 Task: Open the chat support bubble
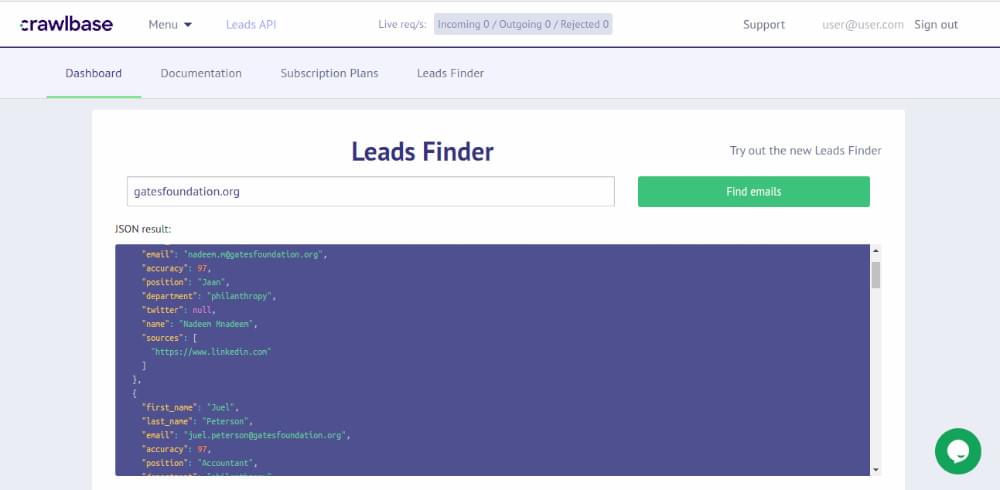pyautogui.click(x=957, y=451)
